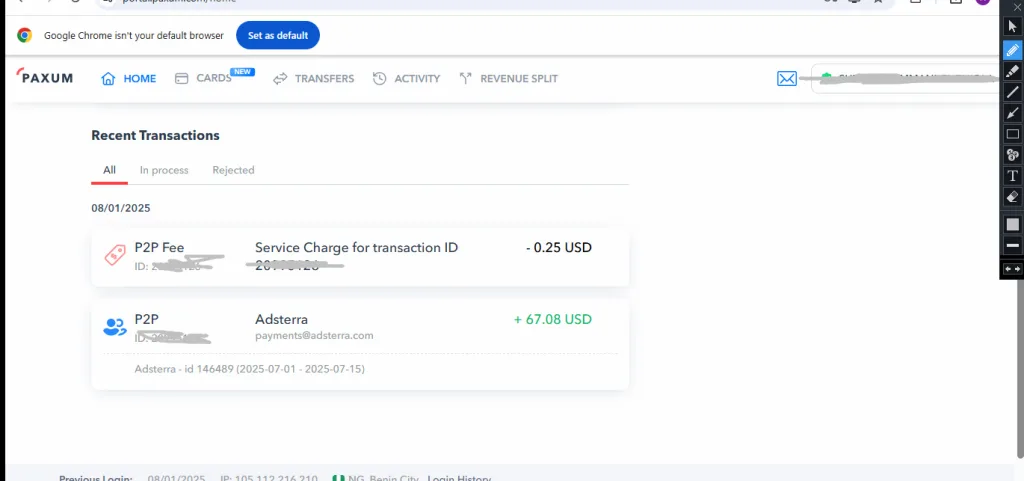The height and width of the screenshot is (481, 1024).
Task: Open the Login History link
Action: (459, 478)
